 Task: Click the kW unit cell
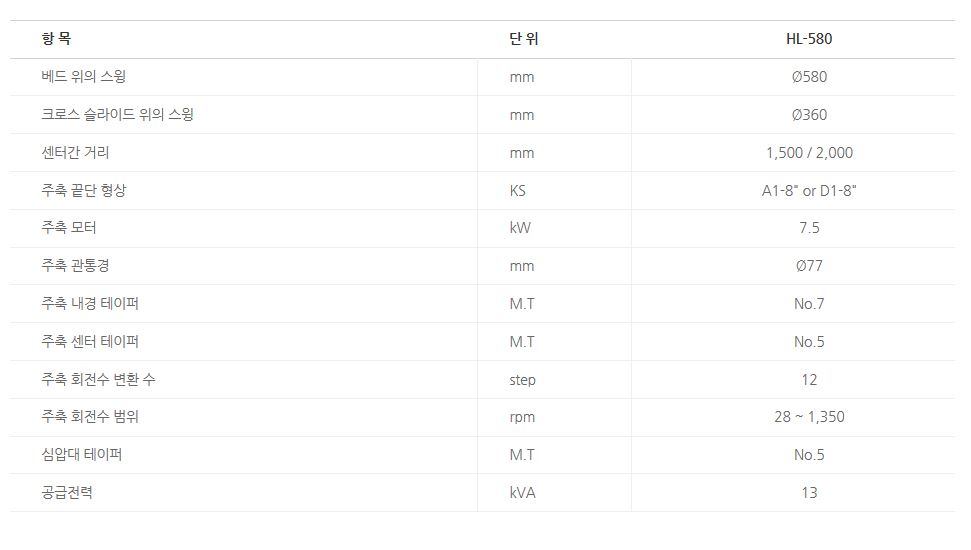520,228
